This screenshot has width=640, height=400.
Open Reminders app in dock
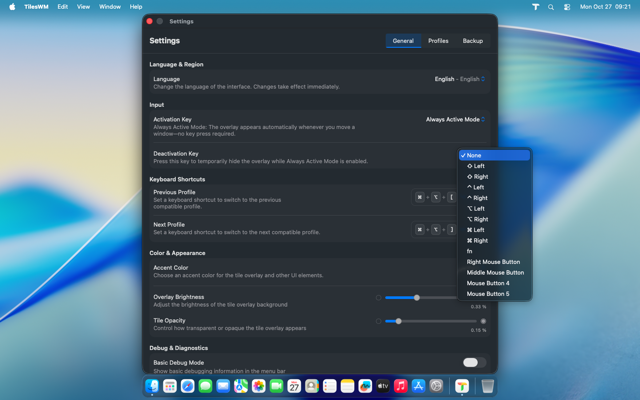click(x=330, y=386)
